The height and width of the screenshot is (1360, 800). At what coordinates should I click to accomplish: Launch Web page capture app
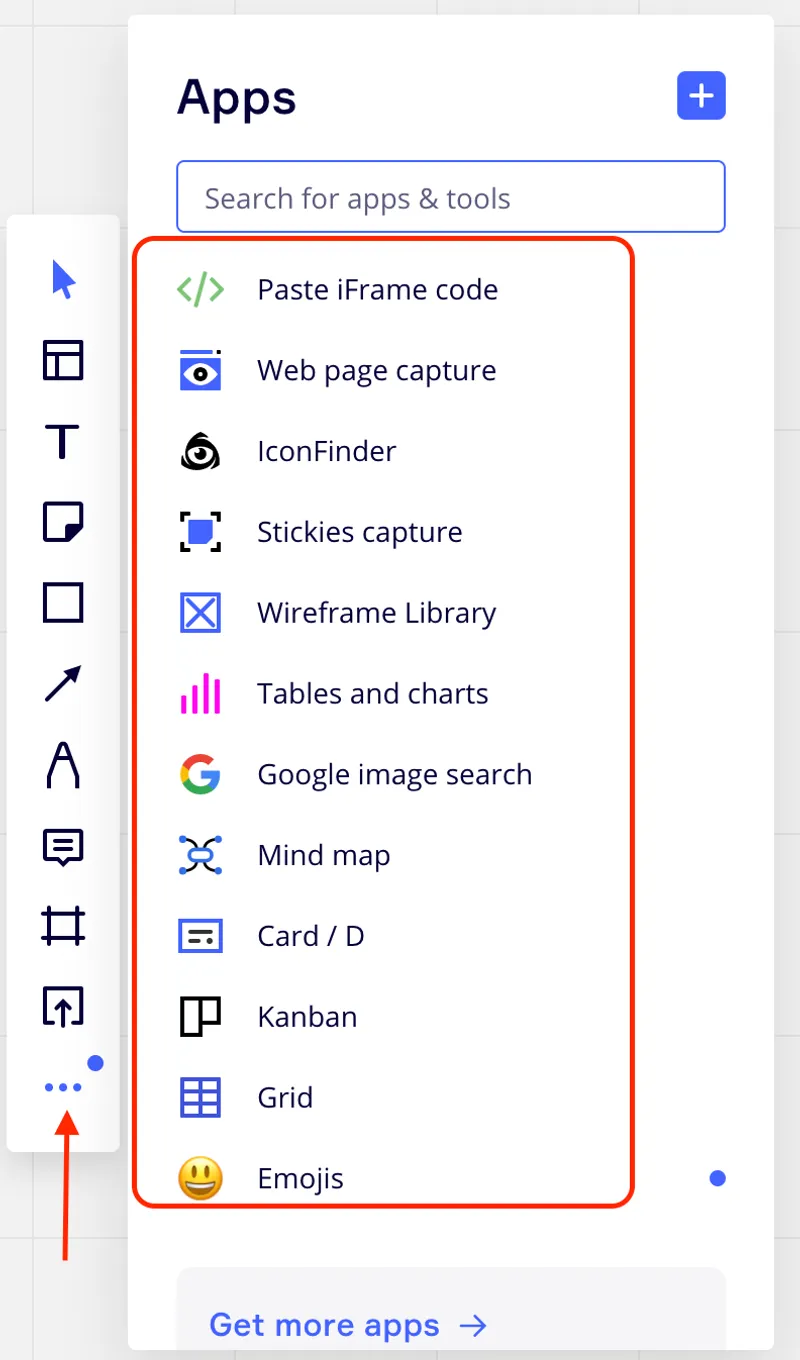click(376, 371)
